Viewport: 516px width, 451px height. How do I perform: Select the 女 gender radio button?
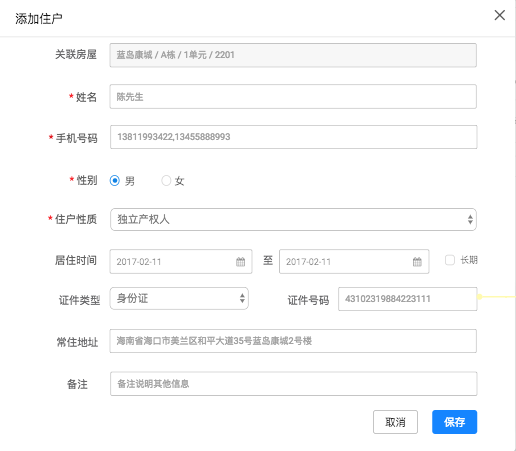(x=166, y=181)
